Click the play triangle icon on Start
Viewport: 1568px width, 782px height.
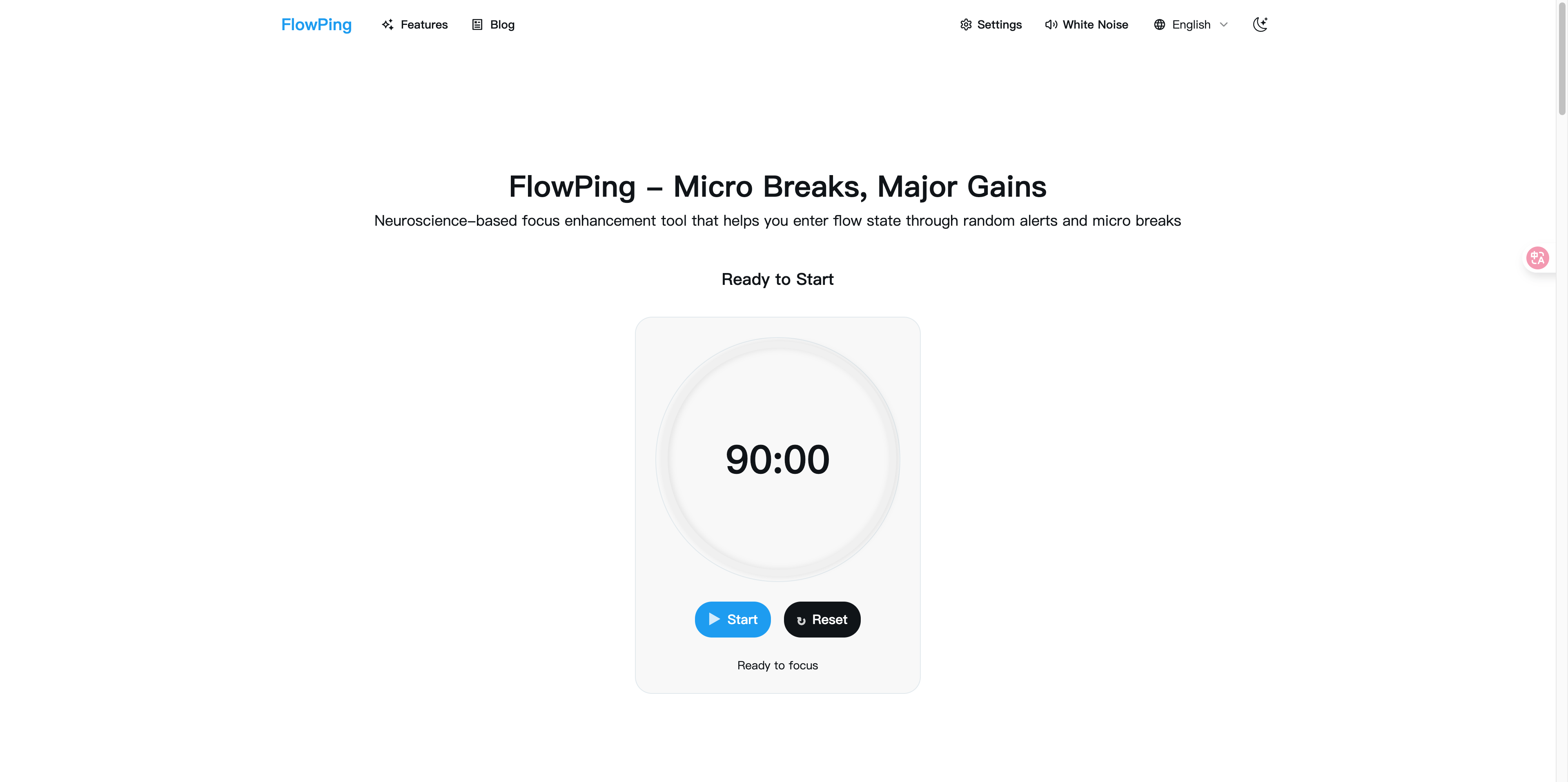714,619
